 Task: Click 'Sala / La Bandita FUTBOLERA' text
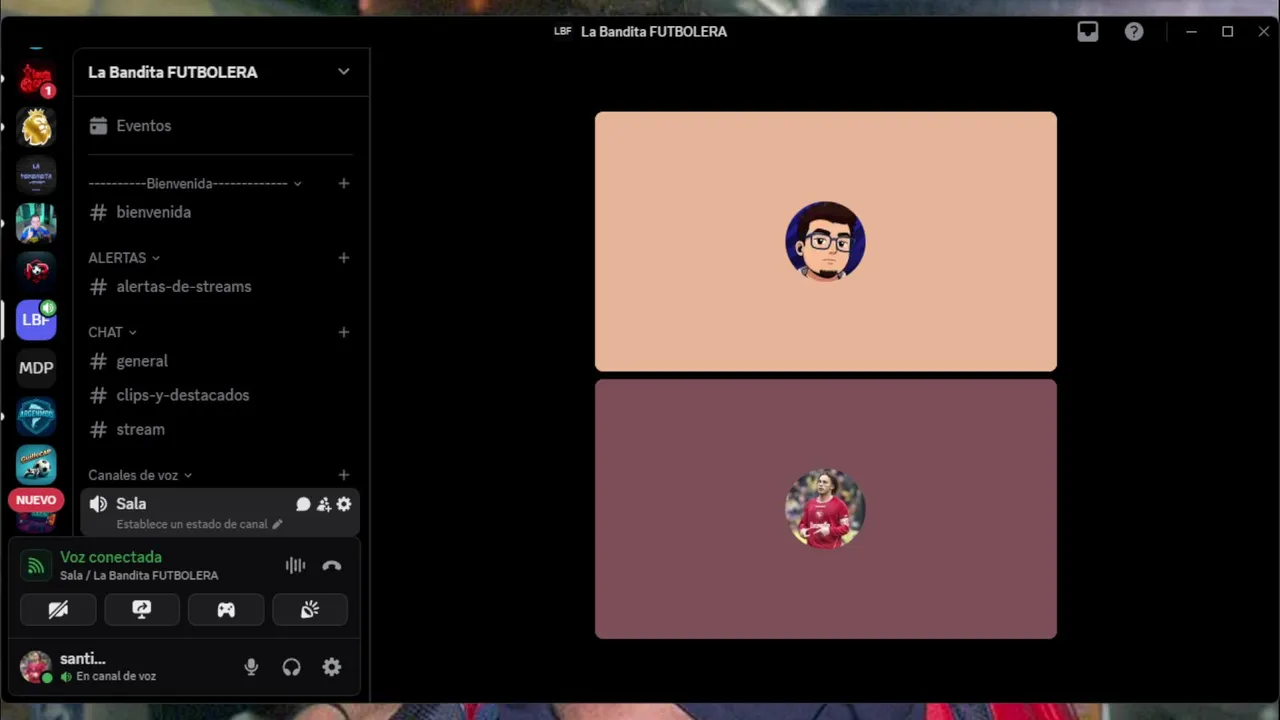click(x=139, y=576)
